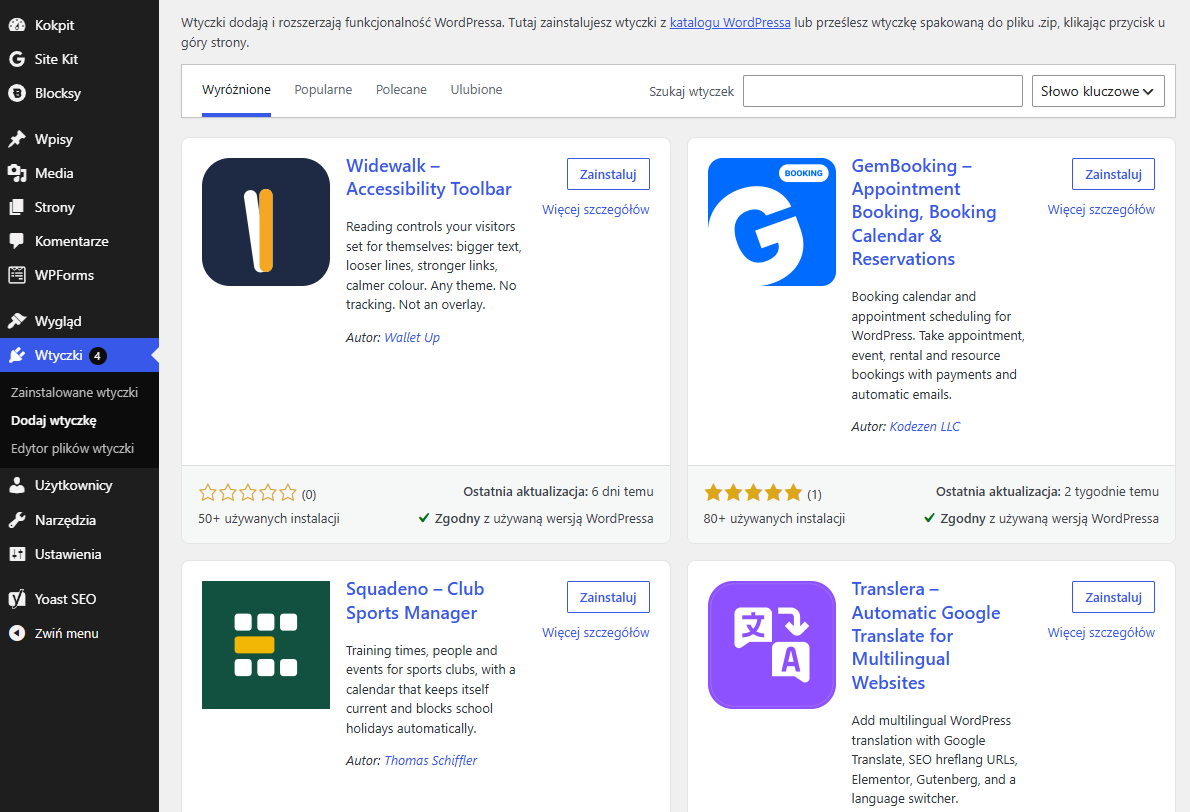Click the Wpisy pin icon
This screenshot has width=1190, height=812.
click(17, 139)
